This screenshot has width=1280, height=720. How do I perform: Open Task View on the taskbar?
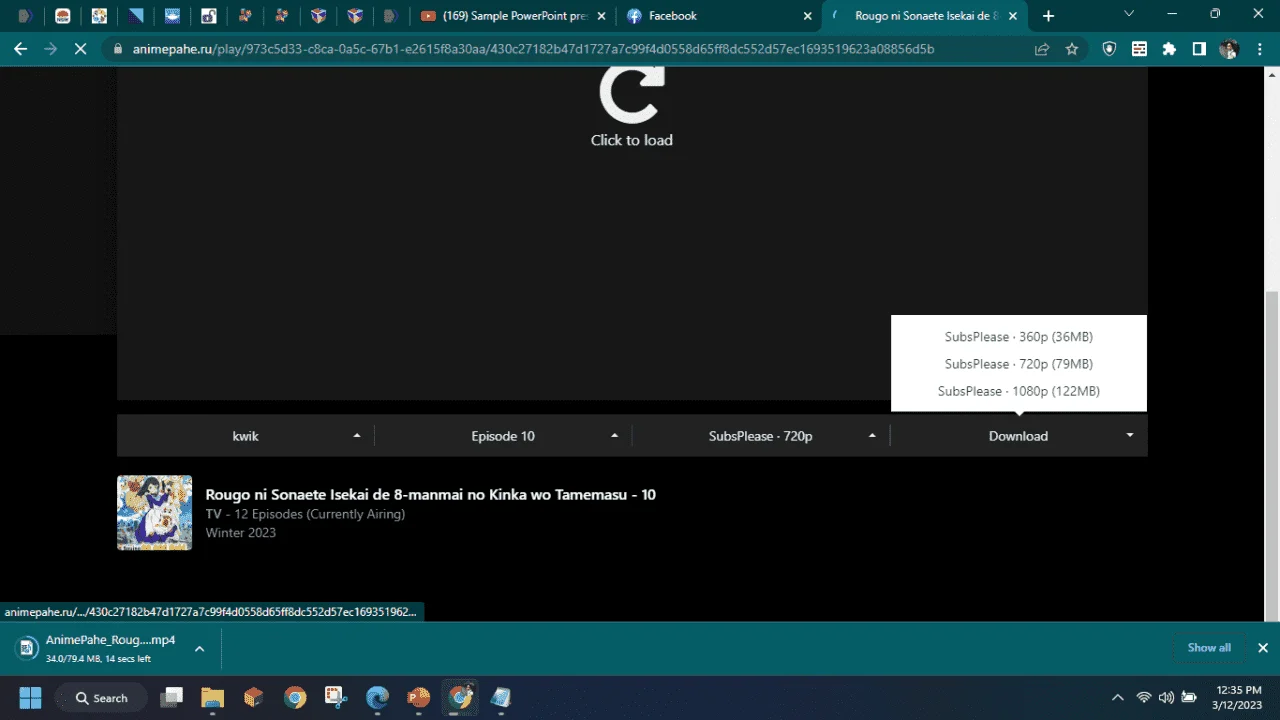click(173, 698)
